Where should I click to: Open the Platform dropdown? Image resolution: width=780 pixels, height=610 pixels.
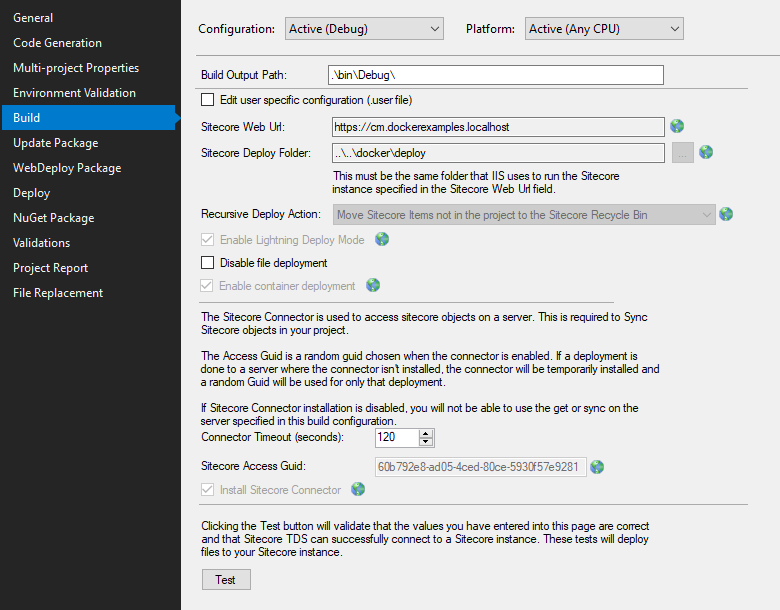coord(604,29)
